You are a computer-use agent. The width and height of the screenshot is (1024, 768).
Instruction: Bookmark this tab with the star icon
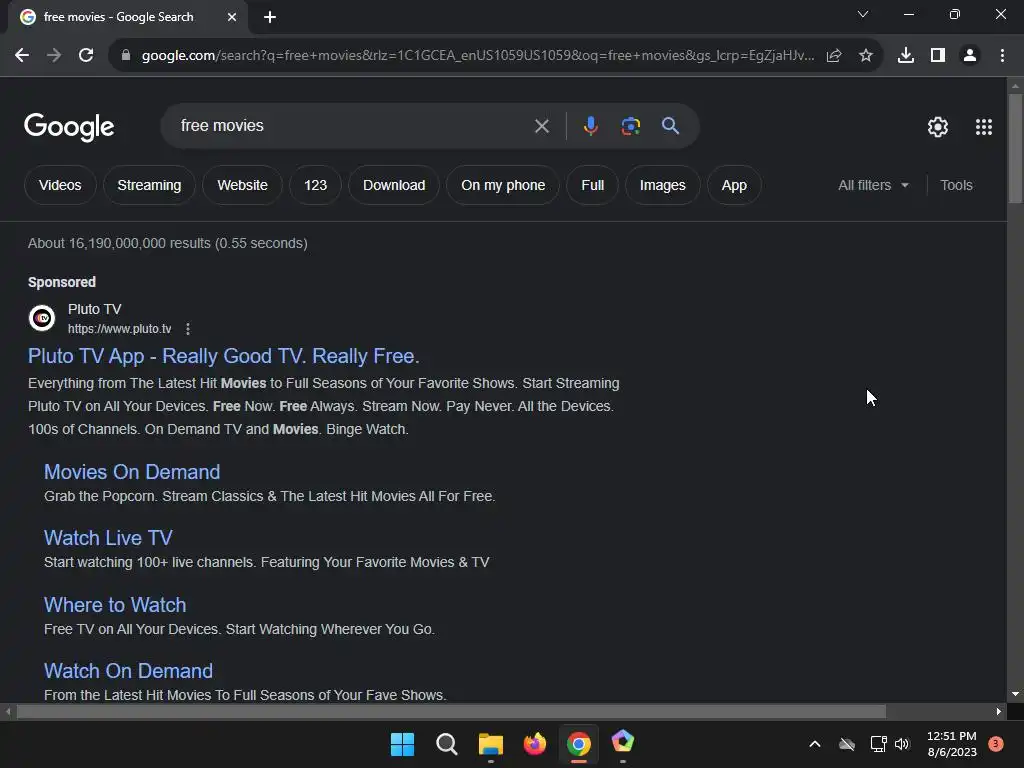(866, 56)
